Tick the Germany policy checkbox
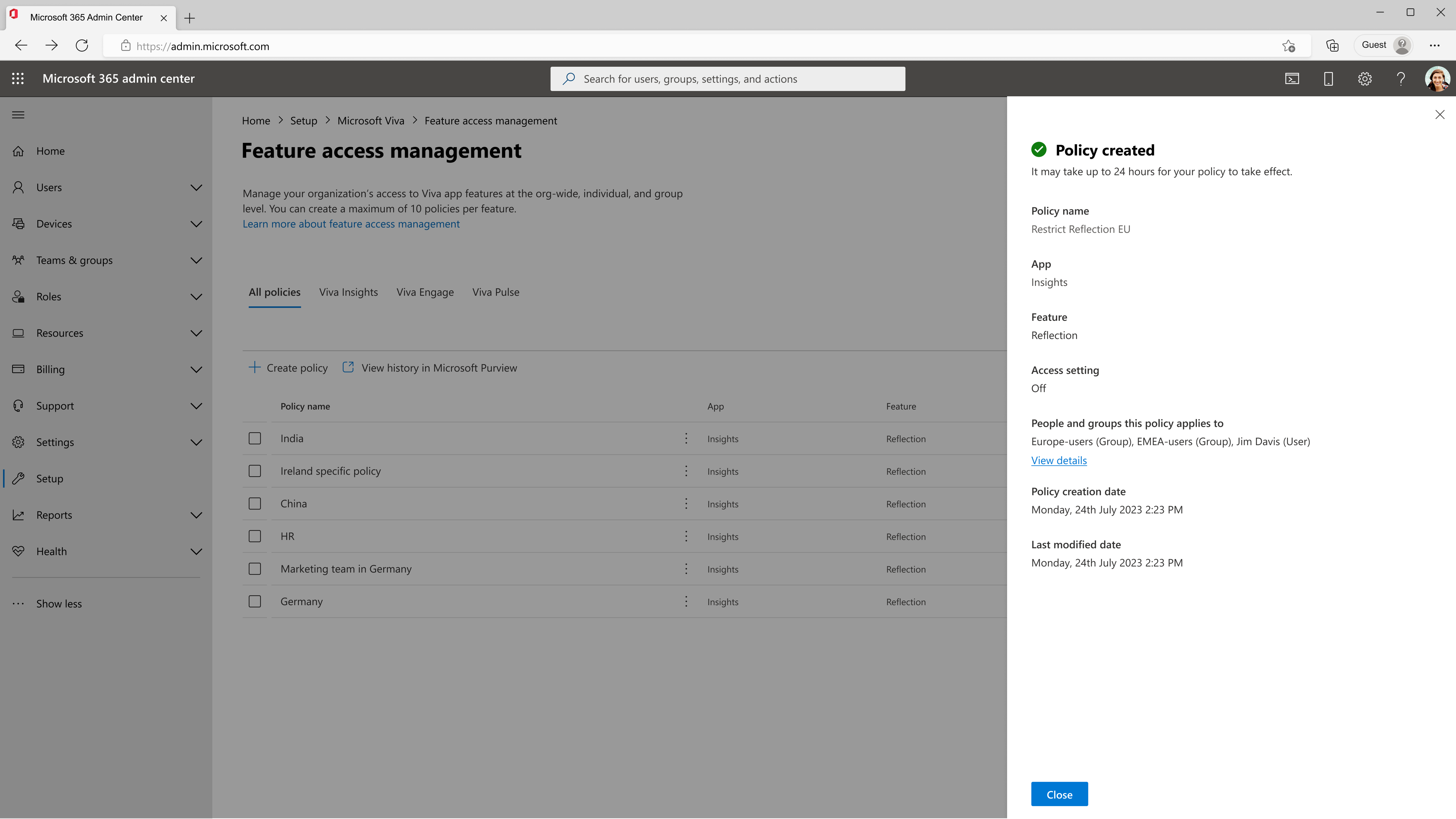 (255, 601)
